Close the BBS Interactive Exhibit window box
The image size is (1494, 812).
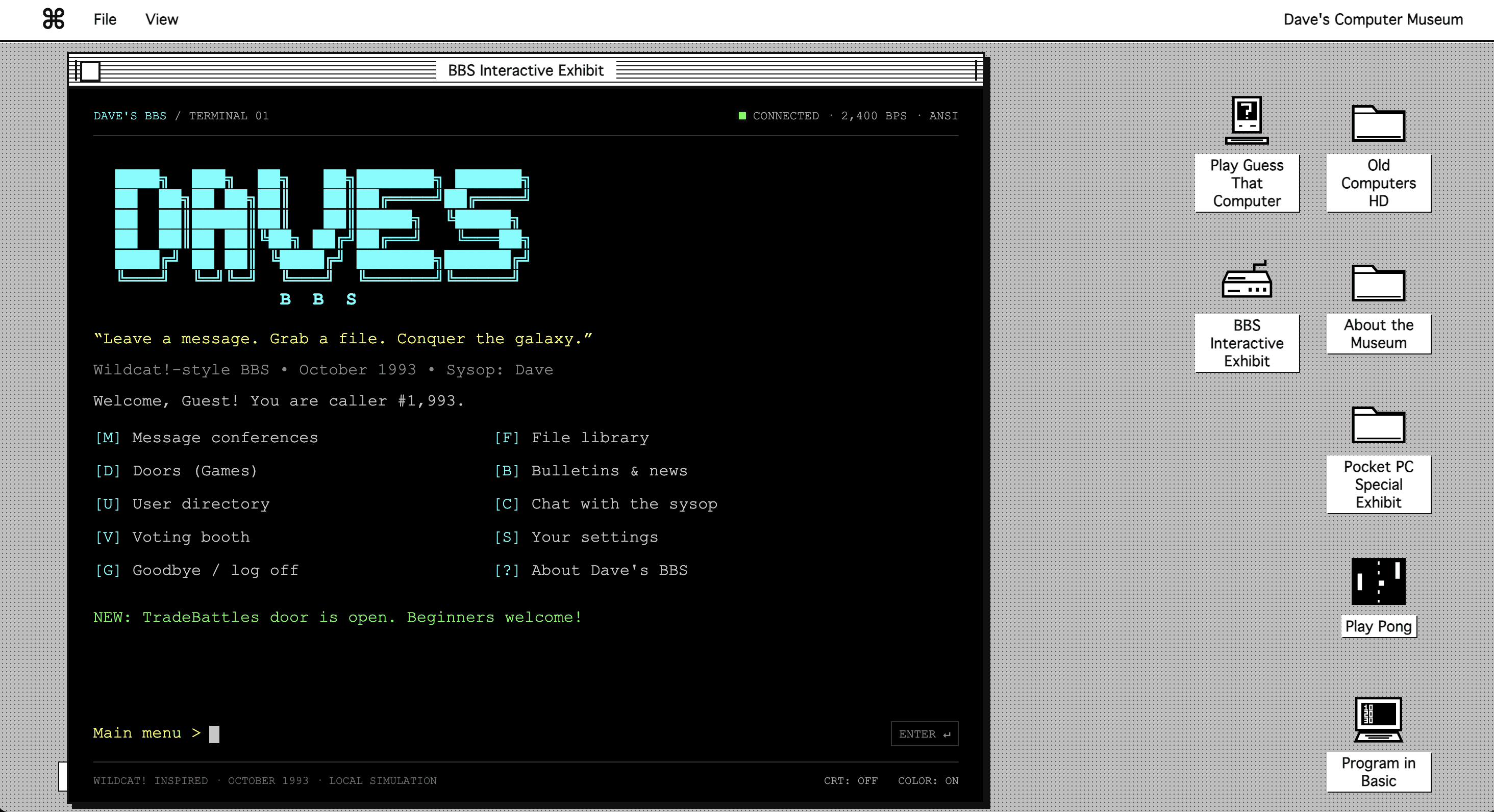pos(90,71)
